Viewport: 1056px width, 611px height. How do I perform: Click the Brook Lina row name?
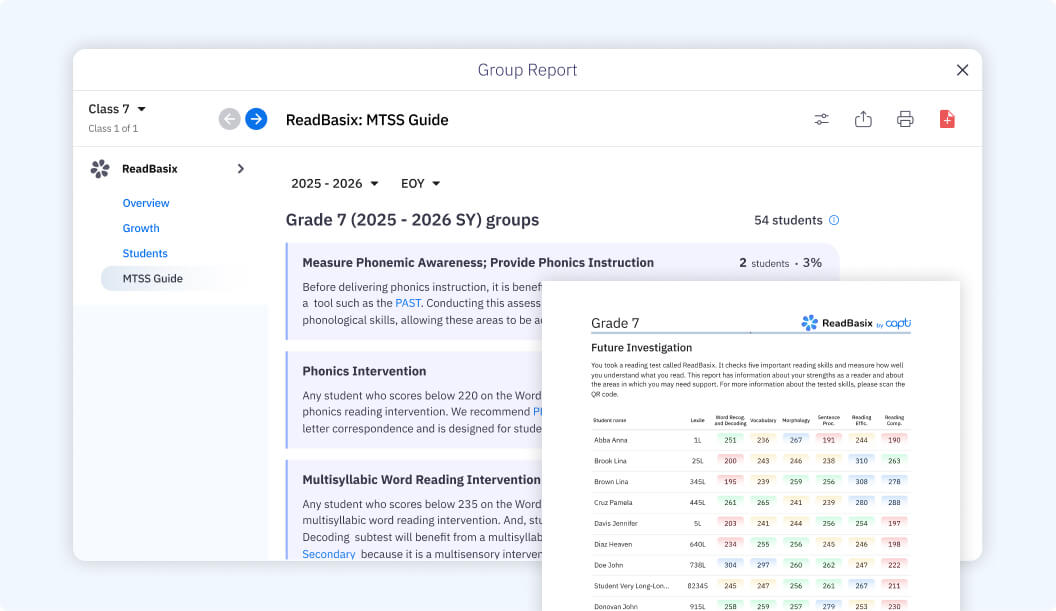click(610, 461)
